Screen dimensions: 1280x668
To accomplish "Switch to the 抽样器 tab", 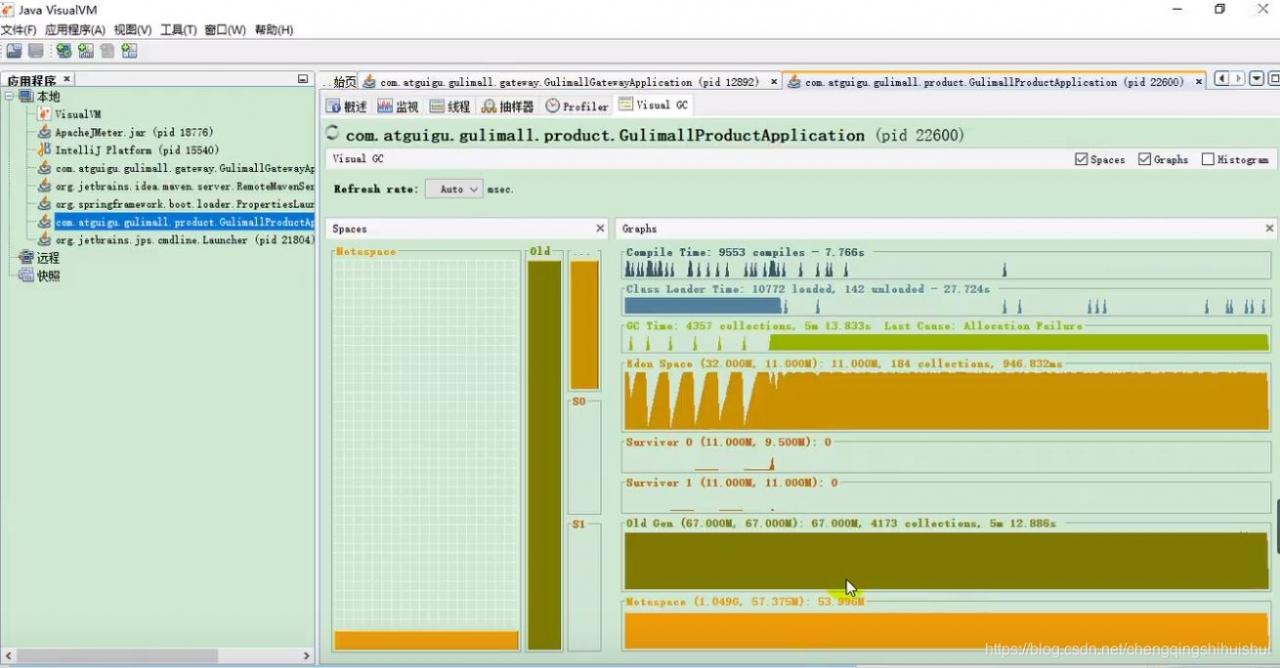I will 508,106.
